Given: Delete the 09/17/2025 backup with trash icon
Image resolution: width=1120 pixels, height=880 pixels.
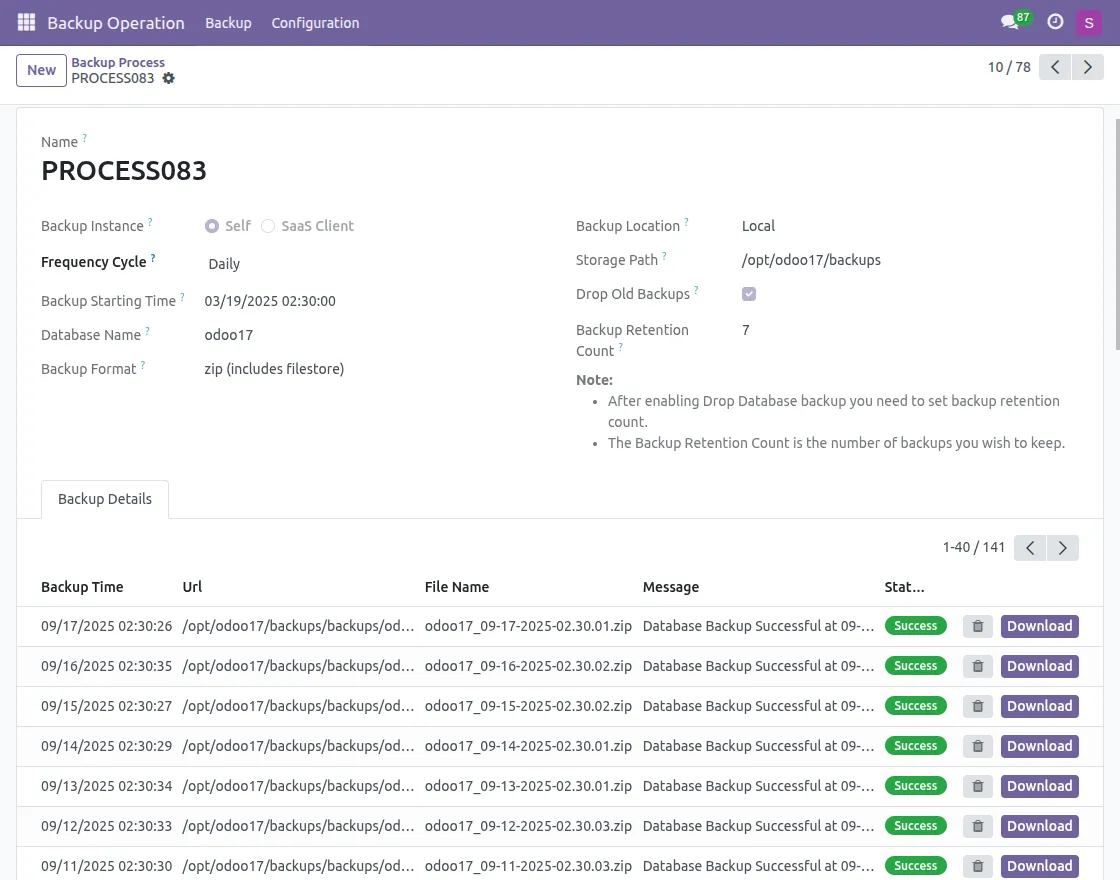Looking at the screenshot, I should (977, 626).
